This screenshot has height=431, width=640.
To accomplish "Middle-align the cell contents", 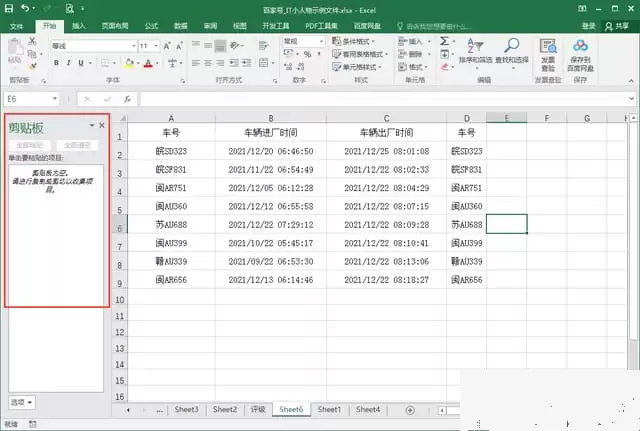I will (208, 45).
